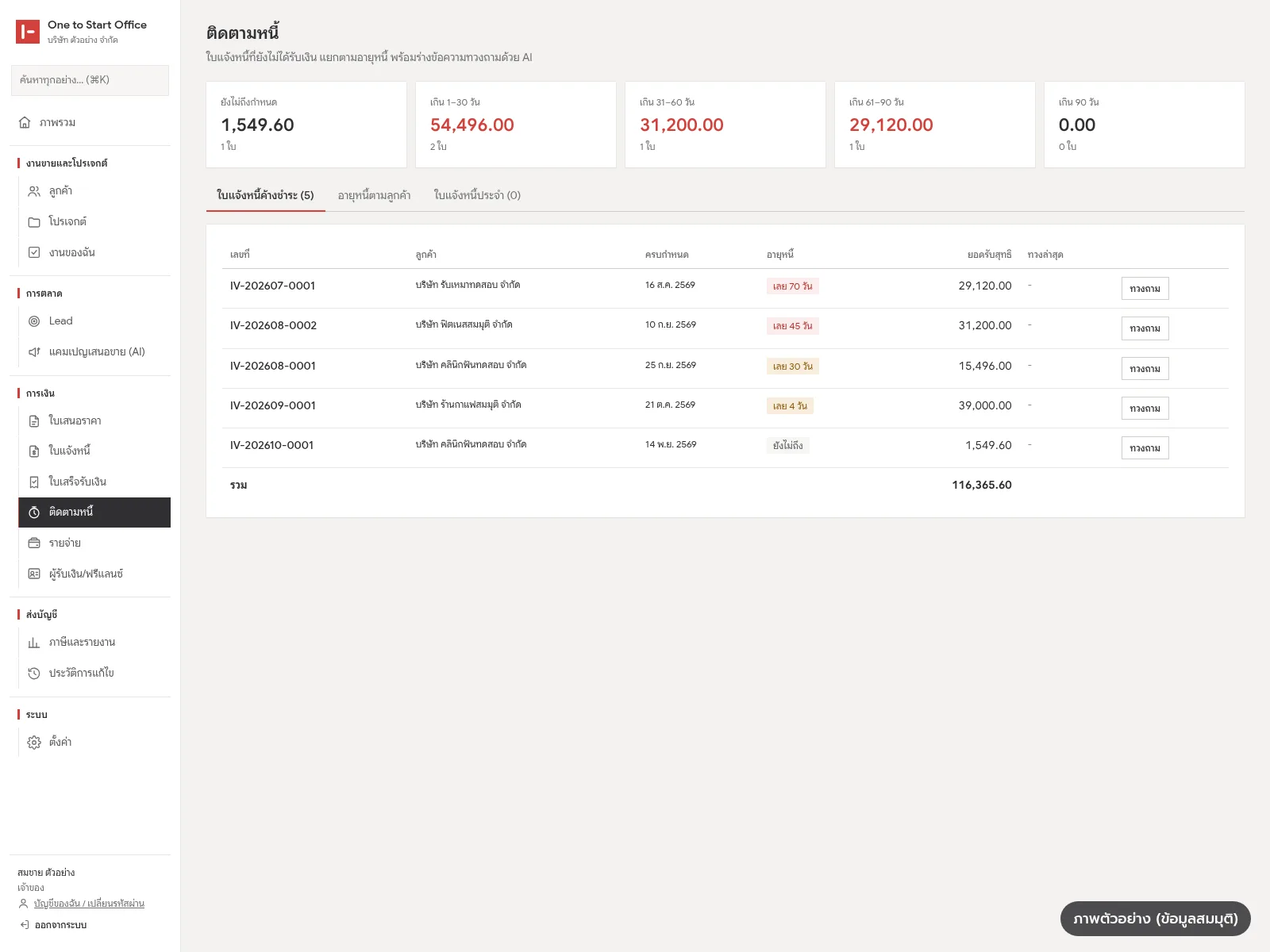1270x952 pixels.
Task: Click the ยอดรับสุทธิ column header
Action: [990, 255]
